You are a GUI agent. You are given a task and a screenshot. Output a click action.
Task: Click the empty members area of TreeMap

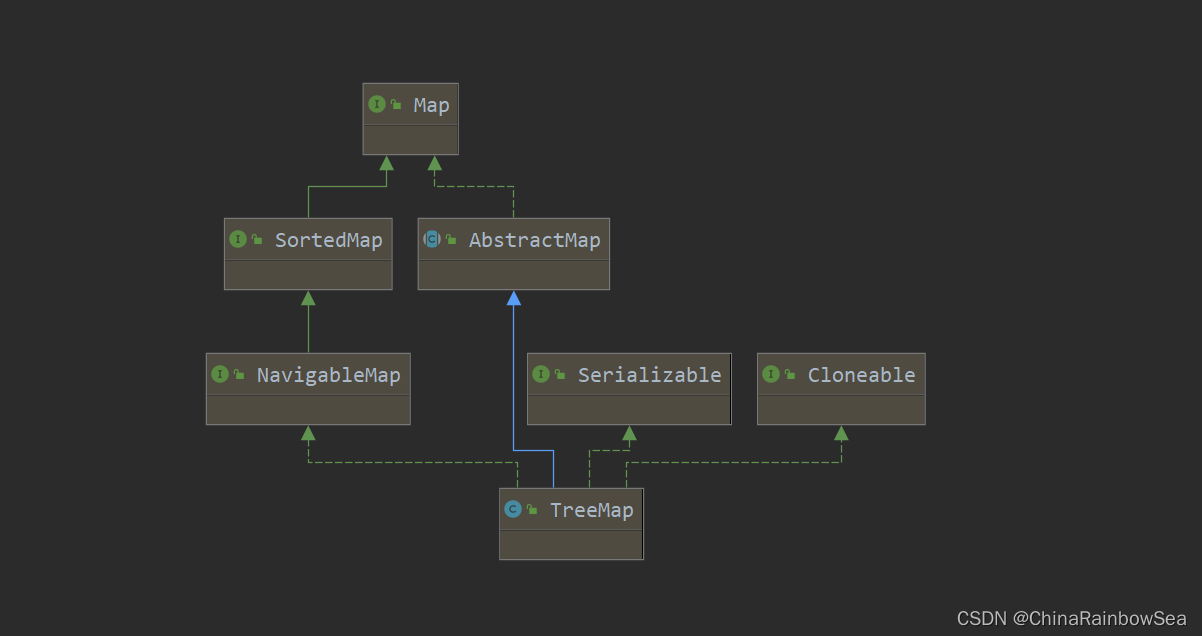(571, 544)
